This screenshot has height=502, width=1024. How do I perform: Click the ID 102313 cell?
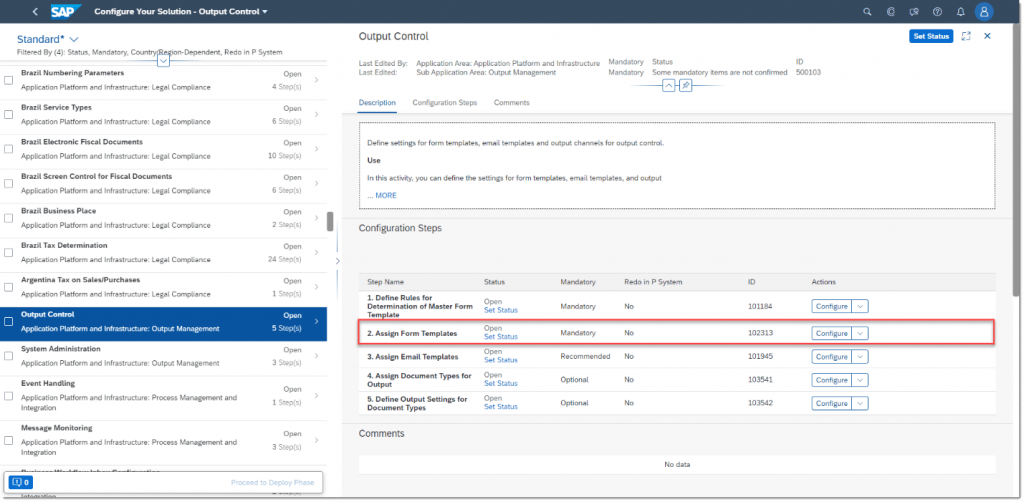coord(760,333)
